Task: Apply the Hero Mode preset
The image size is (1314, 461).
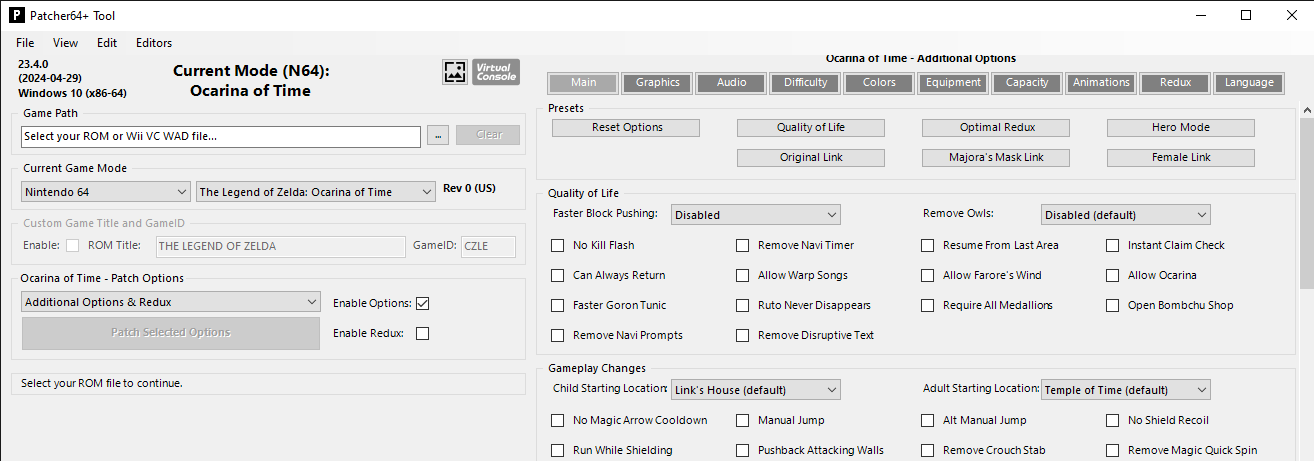Action: [1181, 128]
